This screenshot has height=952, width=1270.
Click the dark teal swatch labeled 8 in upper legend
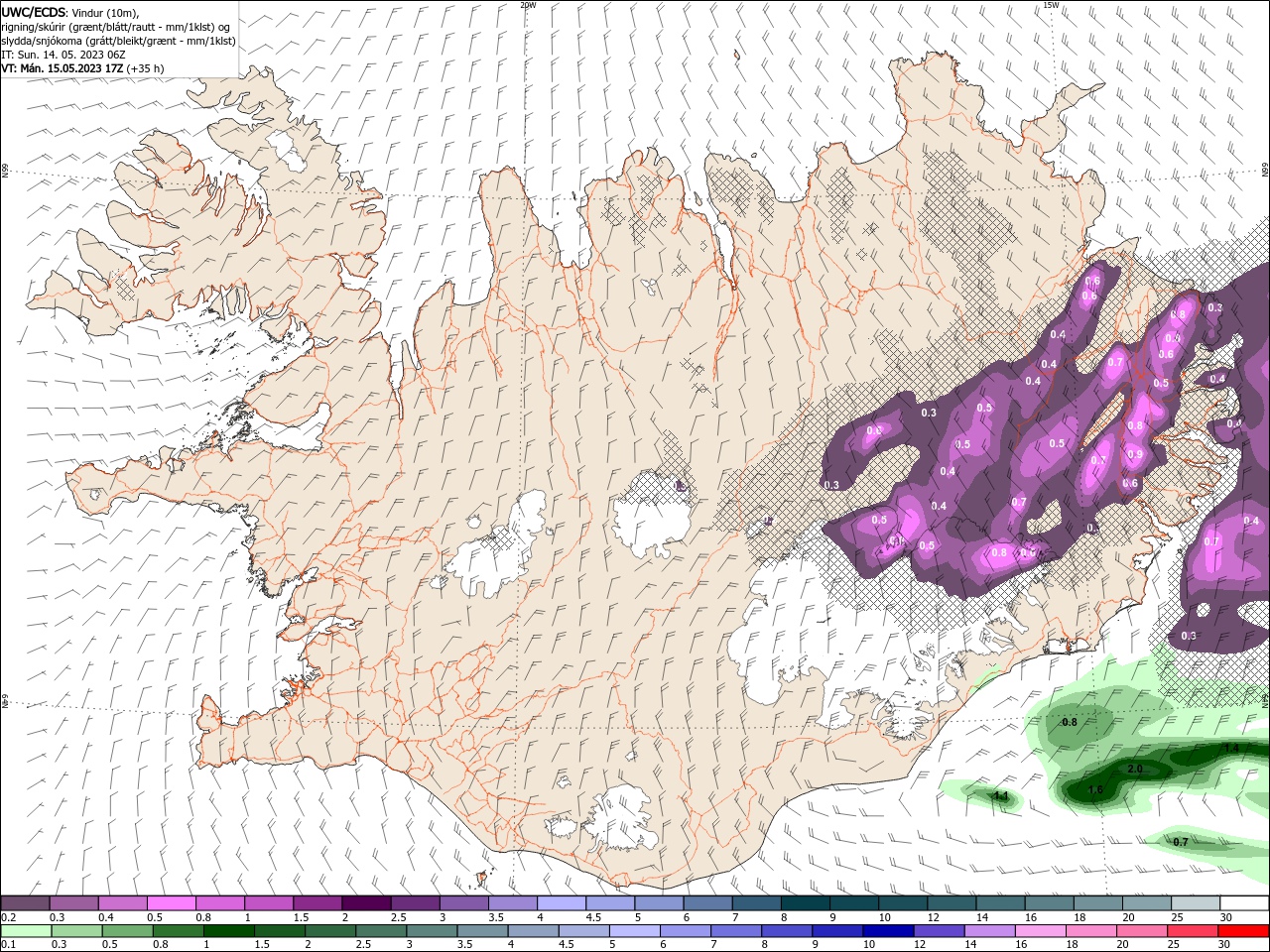click(x=805, y=903)
